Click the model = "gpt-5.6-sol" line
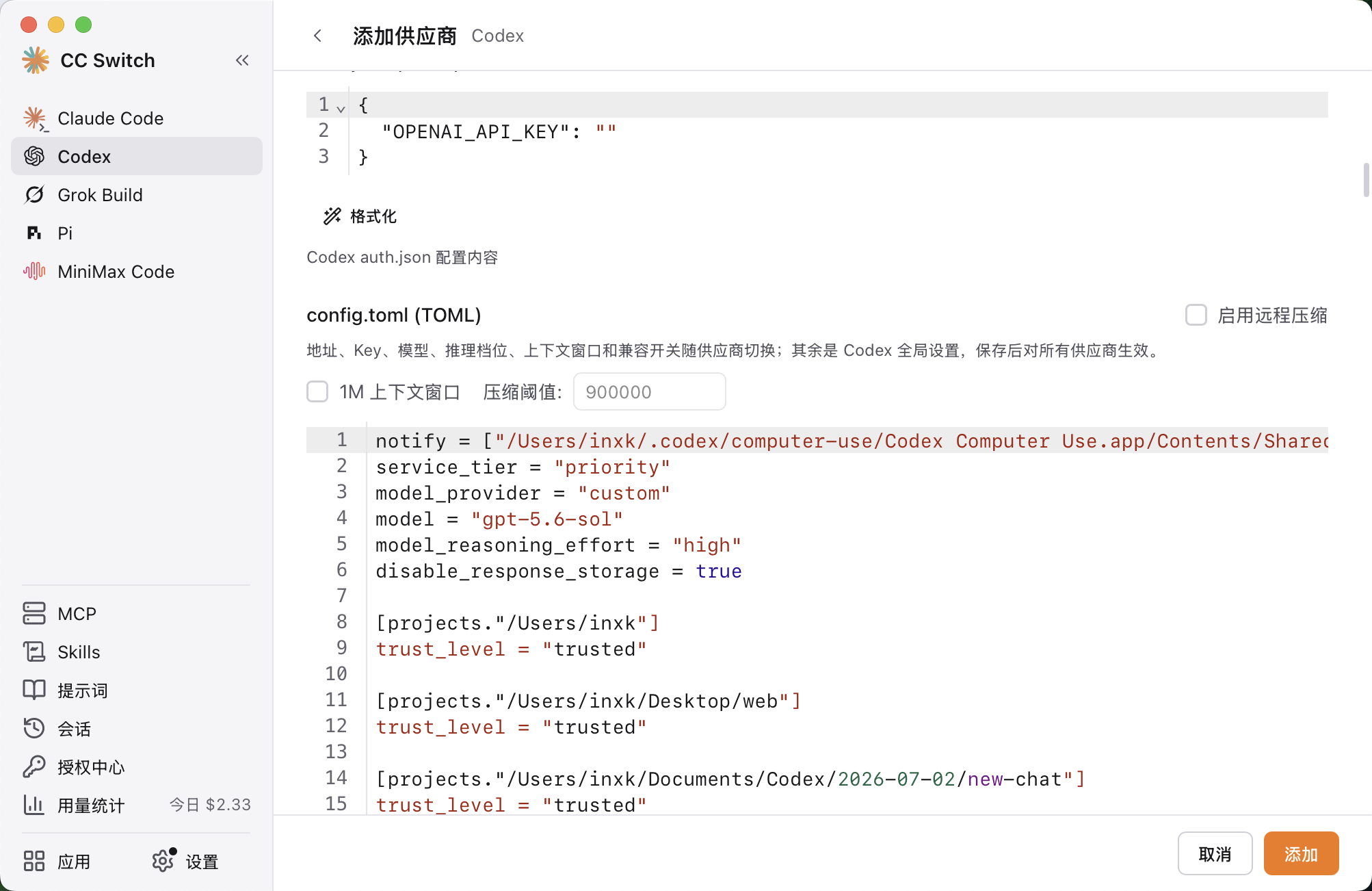The width and height of the screenshot is (1372, 891). tap(499, 519)
